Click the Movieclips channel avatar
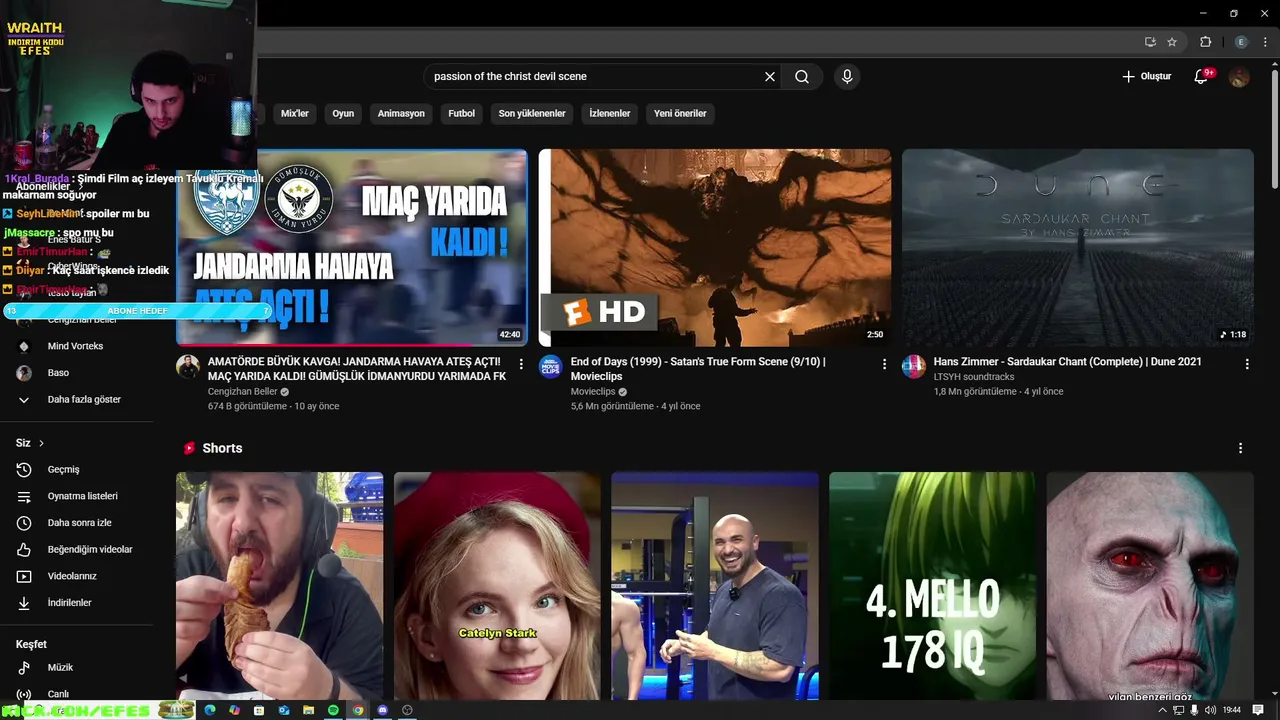1280x720 pixels. [551, 366]
